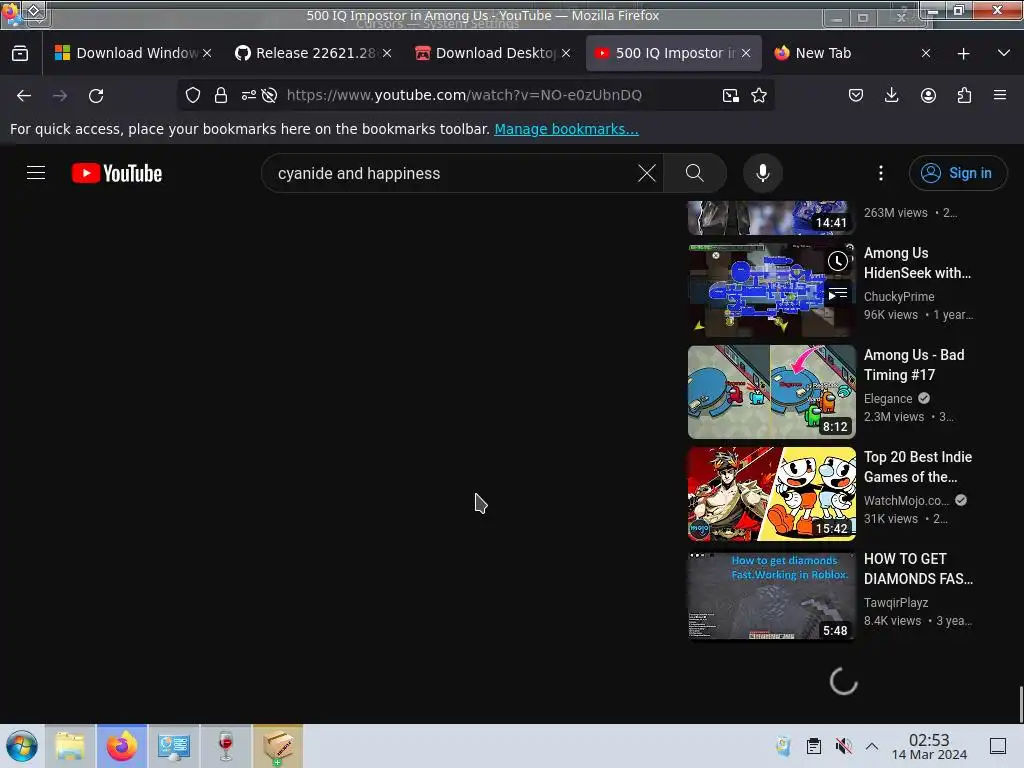Image resolution: width=1024 pixels, height=768 pixels.
Task: Add HidenSeek video to queue
Action: coord(838,295)
